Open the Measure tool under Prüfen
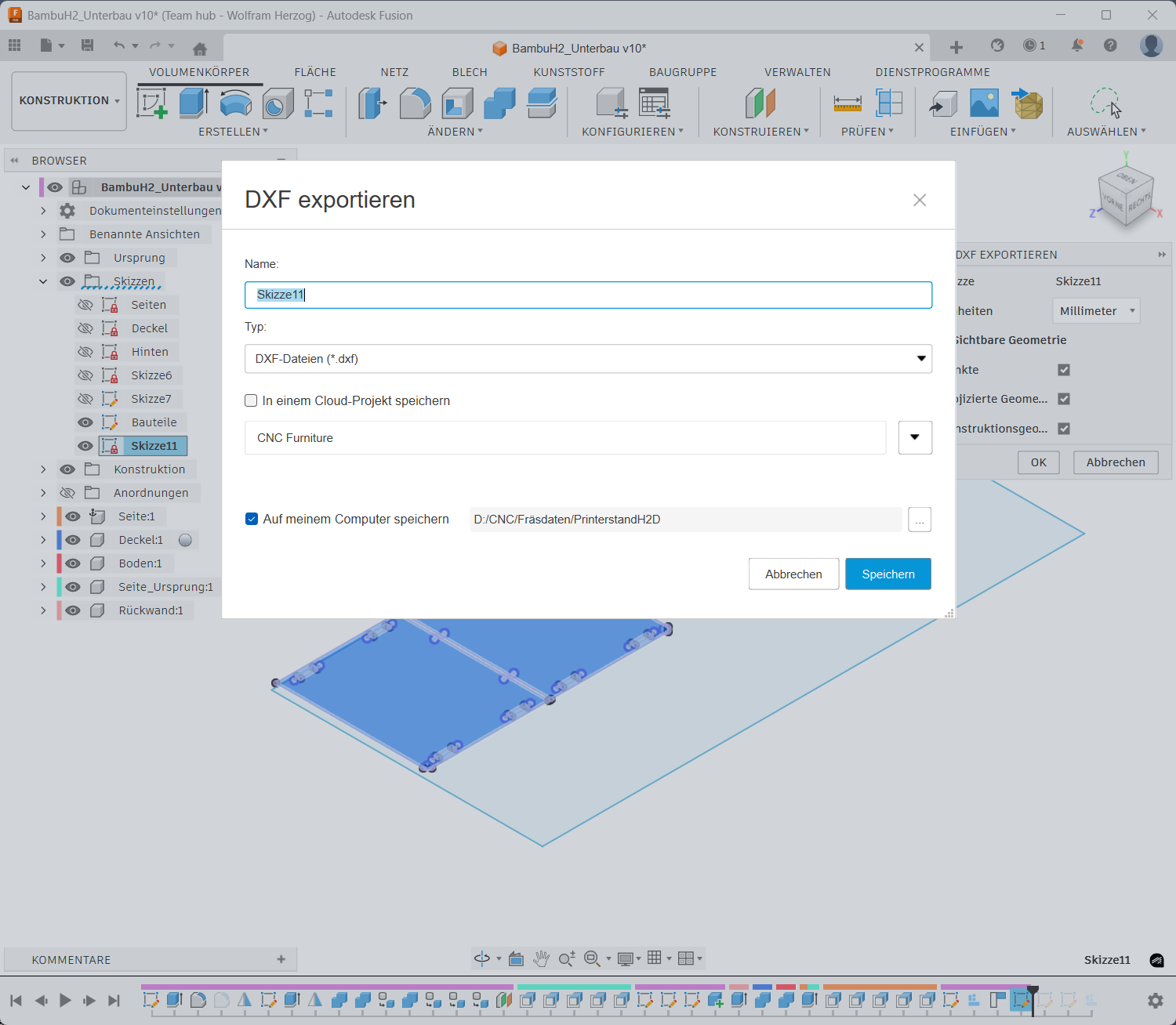Screen dimensions: 1176x1025 pyautogui.click(x=848, y=103)
